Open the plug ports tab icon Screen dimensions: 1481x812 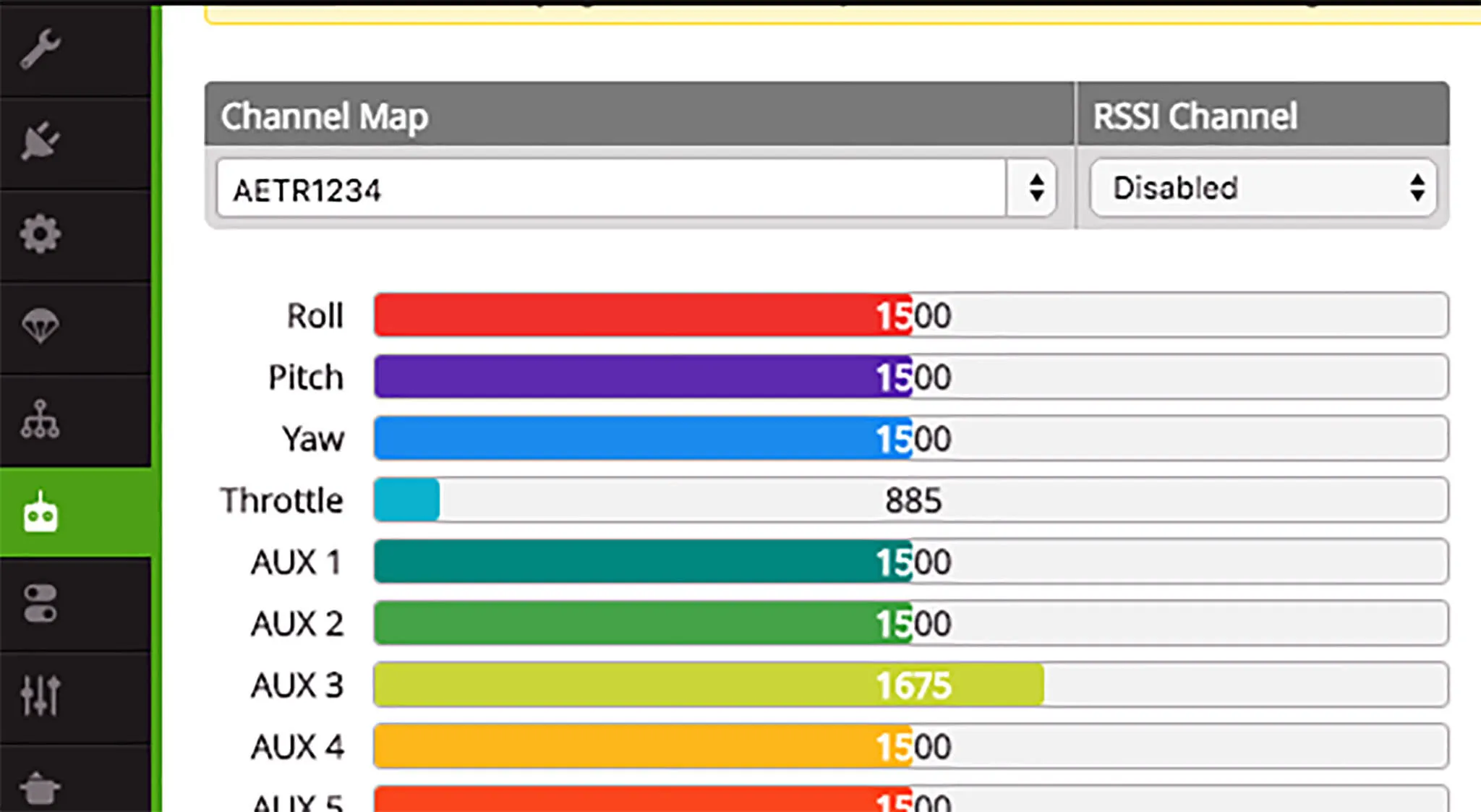point(40,140)
